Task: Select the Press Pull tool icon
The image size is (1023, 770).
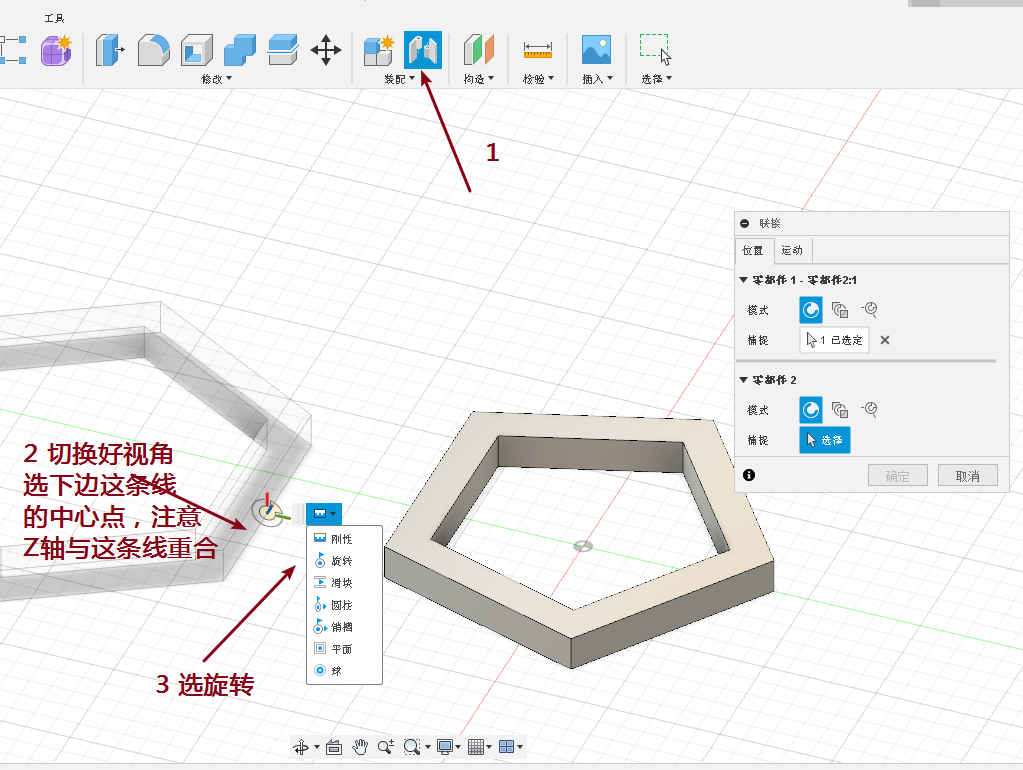Action: pyautogui.click(x=110, y=50)
